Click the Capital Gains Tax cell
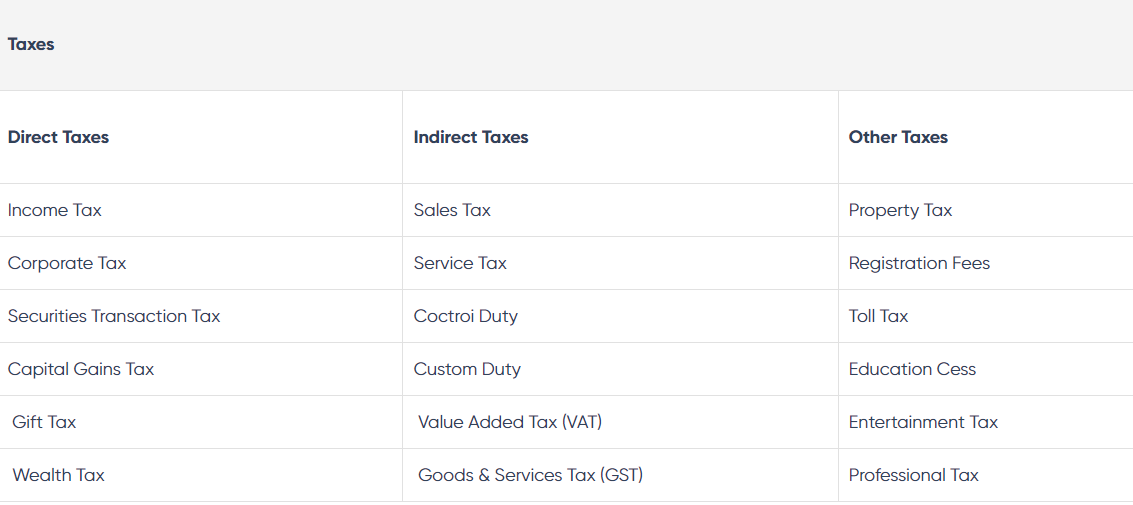This screenshot has width=1133, height=505. click(81, 369)
